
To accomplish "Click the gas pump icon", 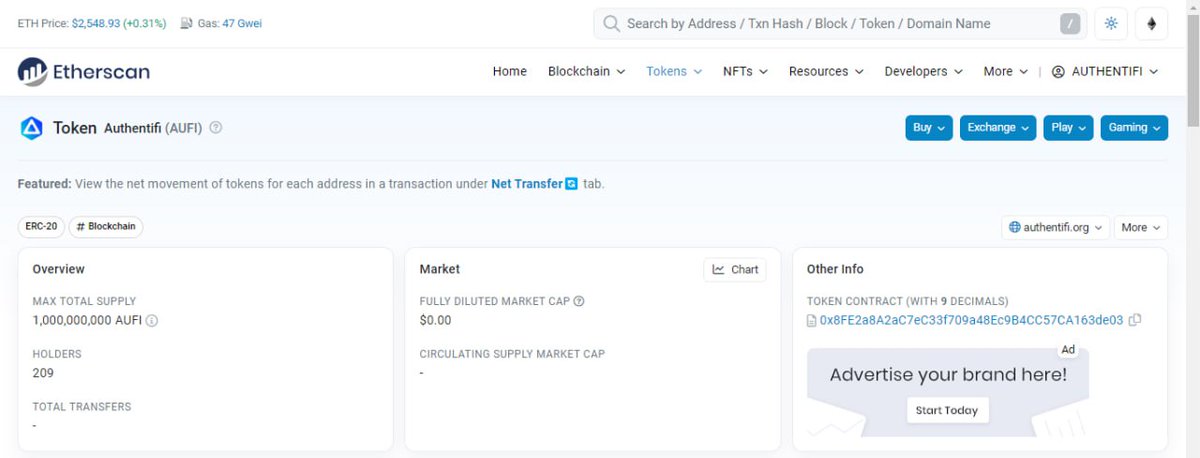I will pos(186,23).
